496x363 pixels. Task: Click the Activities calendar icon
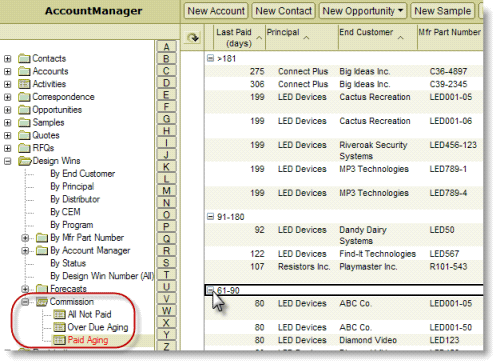coord(24,84)
